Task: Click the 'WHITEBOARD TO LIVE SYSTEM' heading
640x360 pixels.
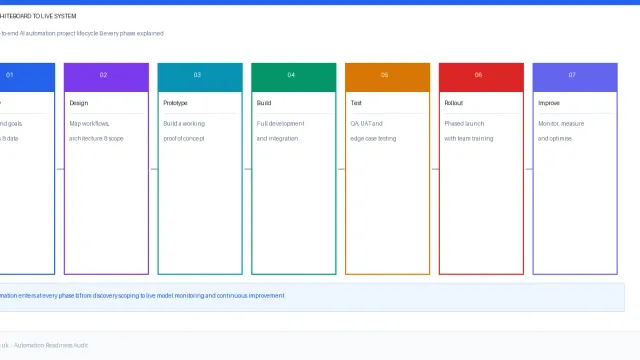Action: [x=38, y=16]
